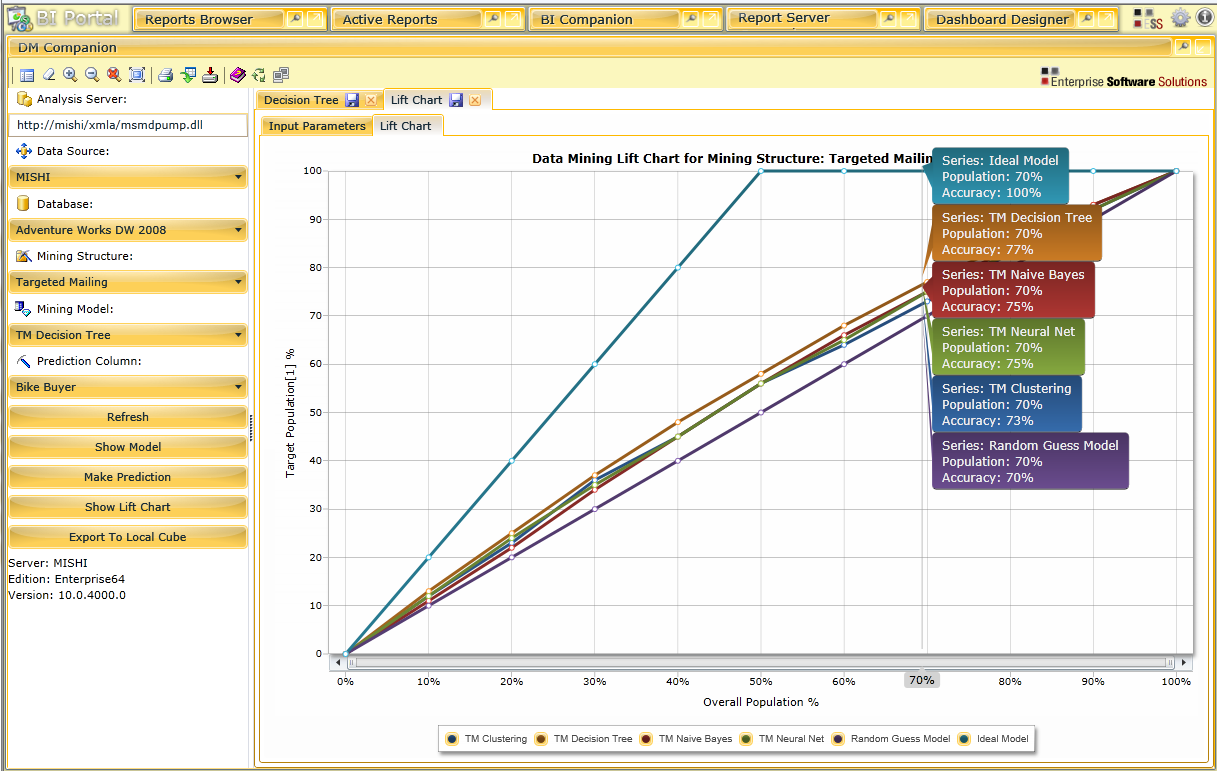
Task: Click save icon on Decision Tree tab
Action: [x=352, y=100]
